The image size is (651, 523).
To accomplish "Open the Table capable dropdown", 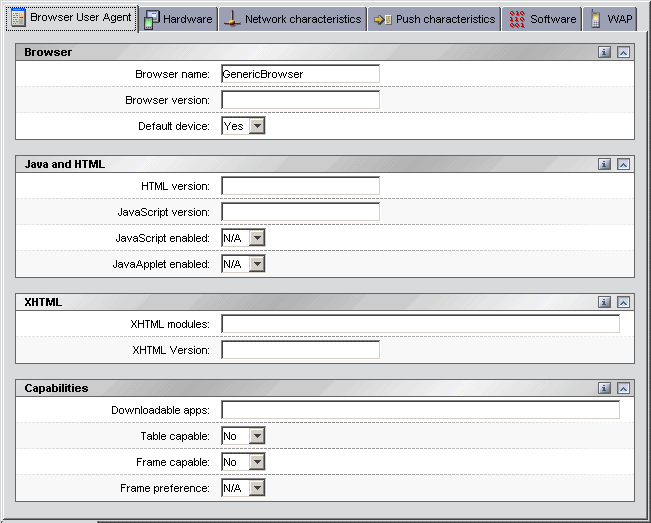I will [x=243, y=436].
